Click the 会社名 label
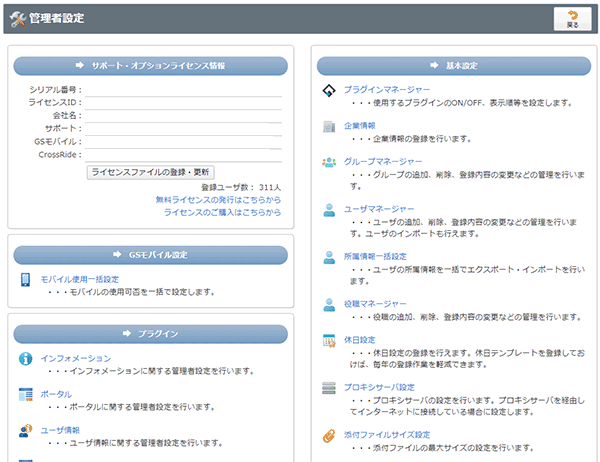This screenshot has width=600, height=462. [67, 116]
